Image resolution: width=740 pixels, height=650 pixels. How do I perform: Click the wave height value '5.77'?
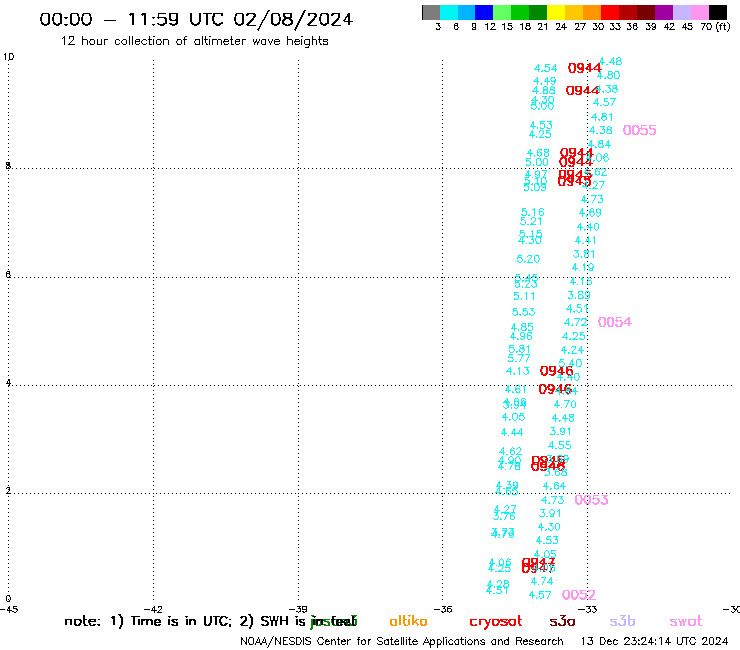(x=519, y=358)
